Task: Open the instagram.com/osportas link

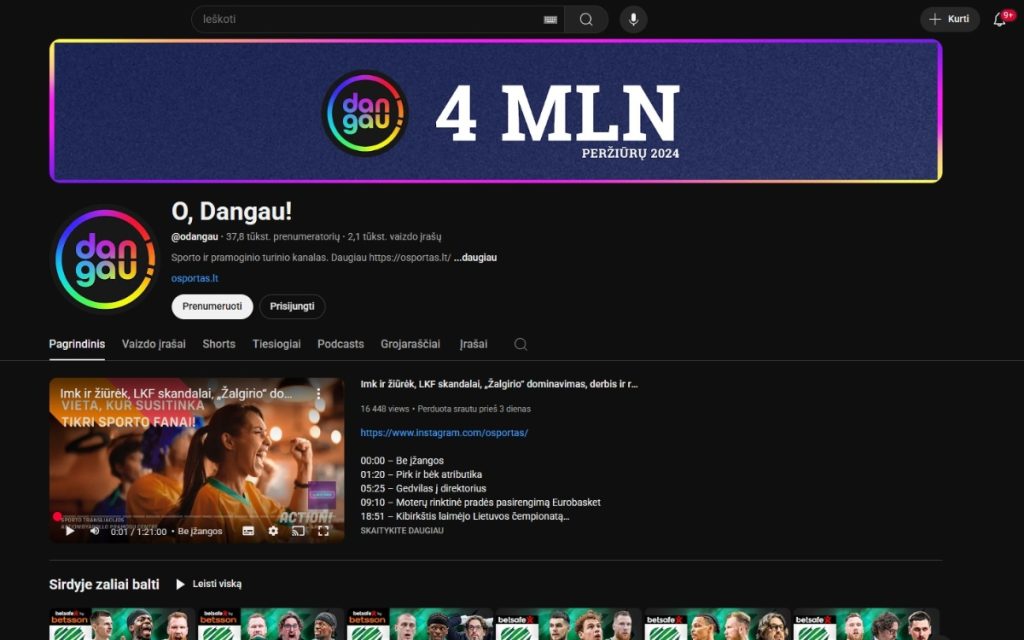Action: pyautogui.click(x=444, y=432)
